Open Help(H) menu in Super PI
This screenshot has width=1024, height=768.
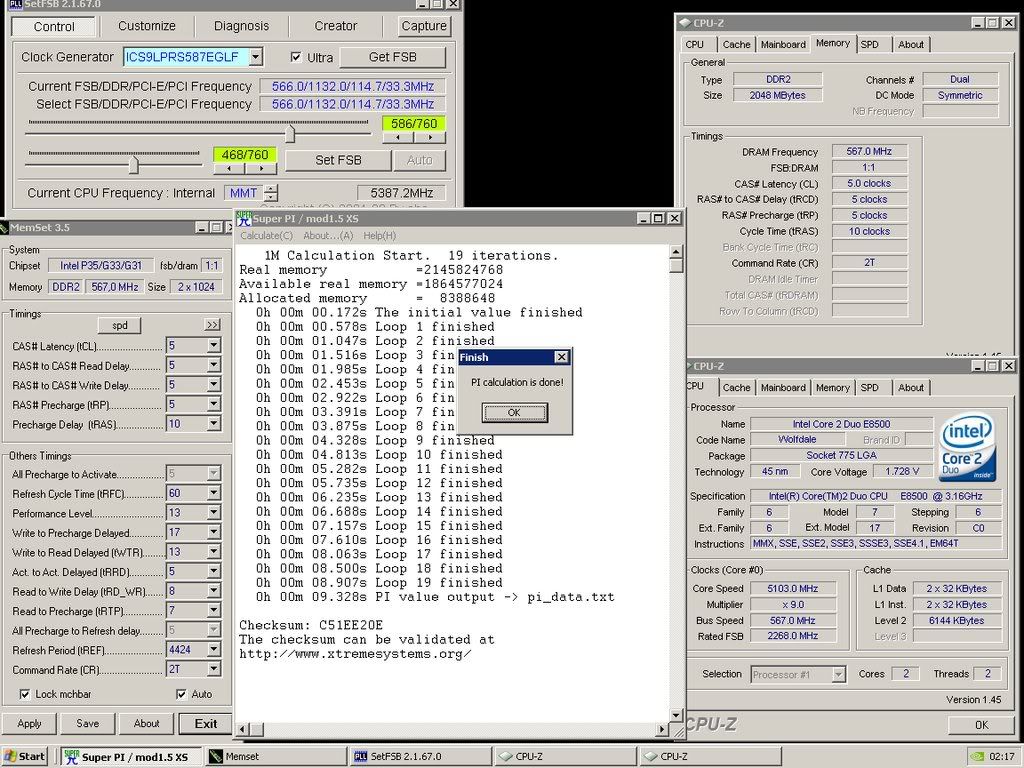(x=379, y=235)
